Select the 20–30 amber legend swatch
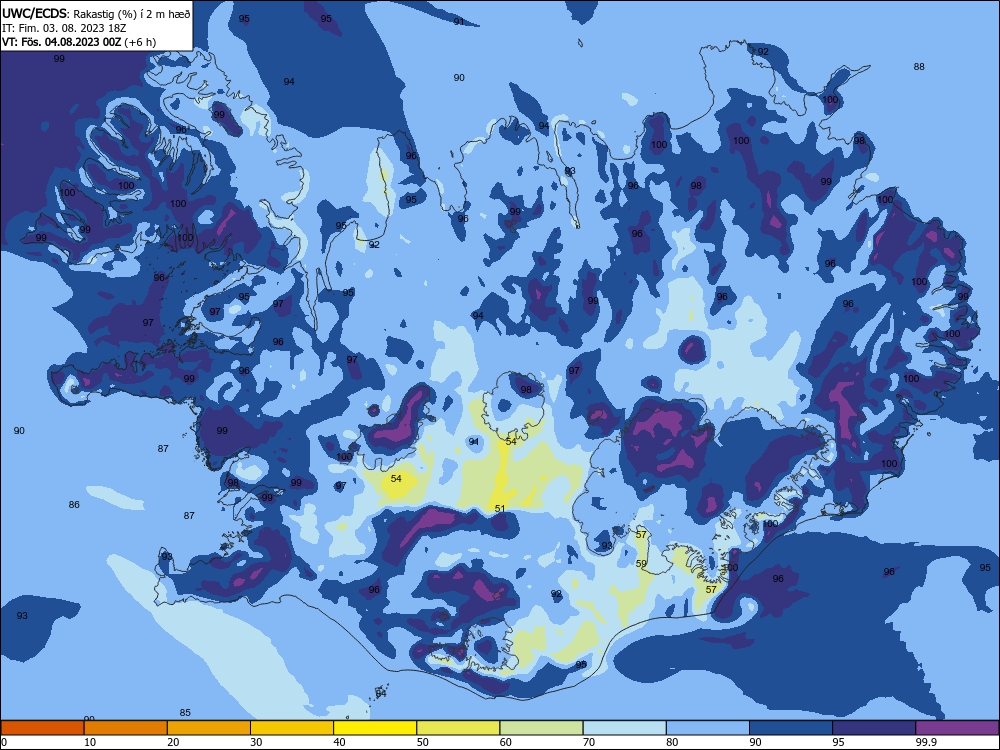Screen dimensions: 1000x750 (209, 728)
